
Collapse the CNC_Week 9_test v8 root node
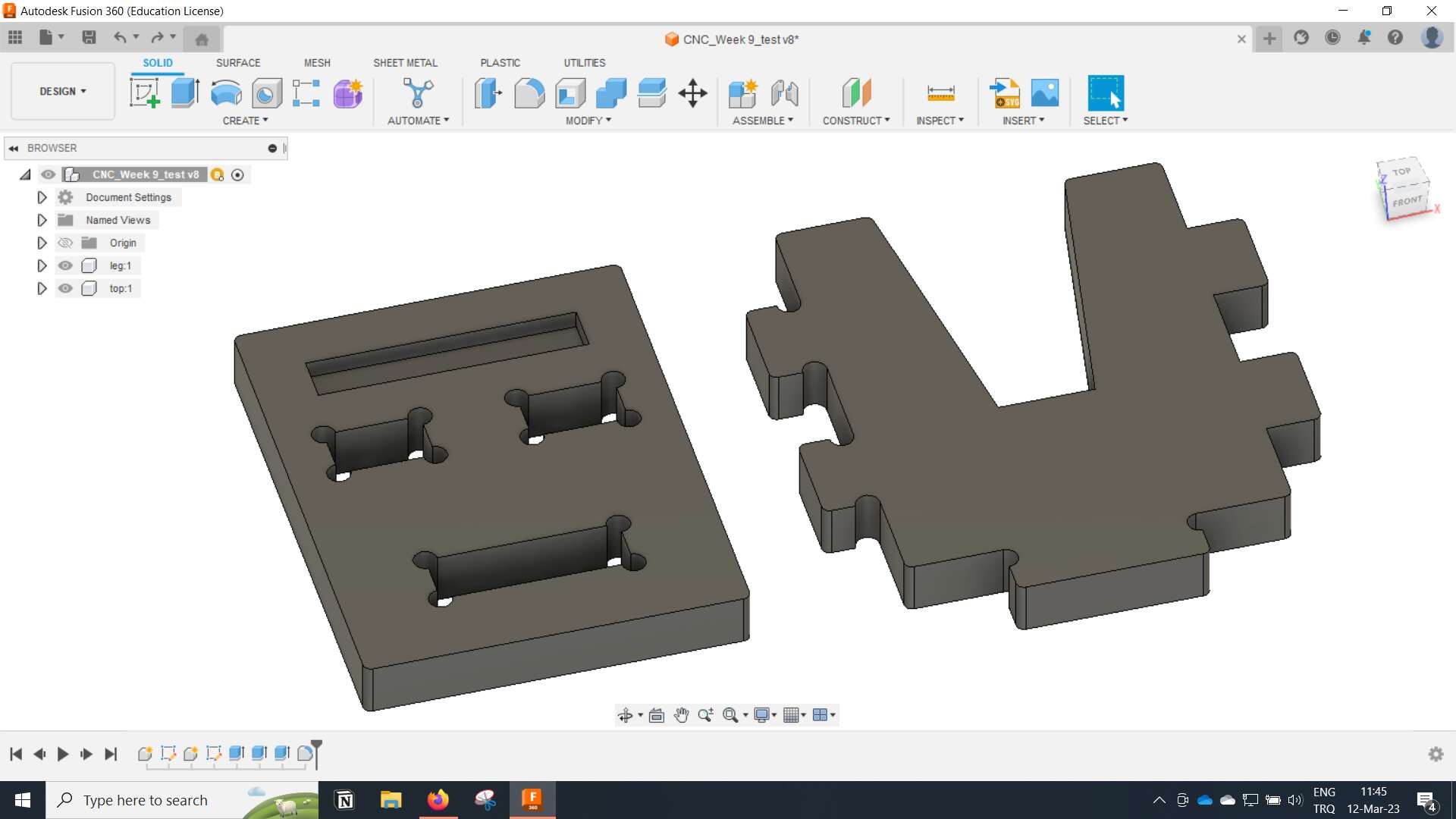coord(25,174)
